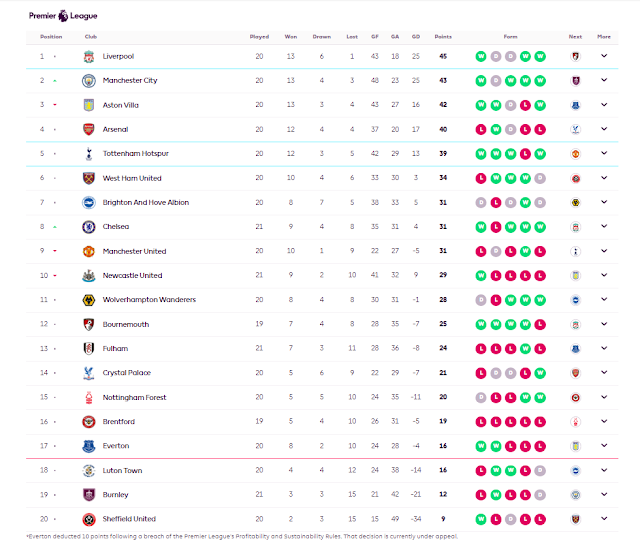The image size is (640, 541).
Task: Click Sheffield United club crest
Action: [x=89, y=519]
